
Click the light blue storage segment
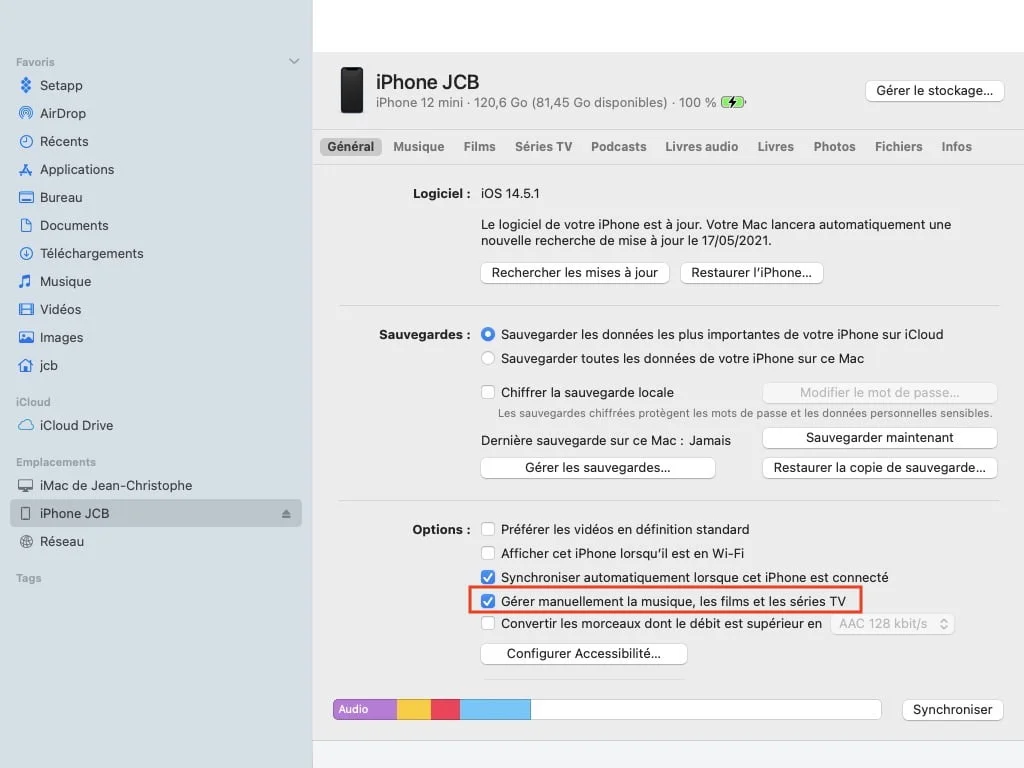pos(496,710)
